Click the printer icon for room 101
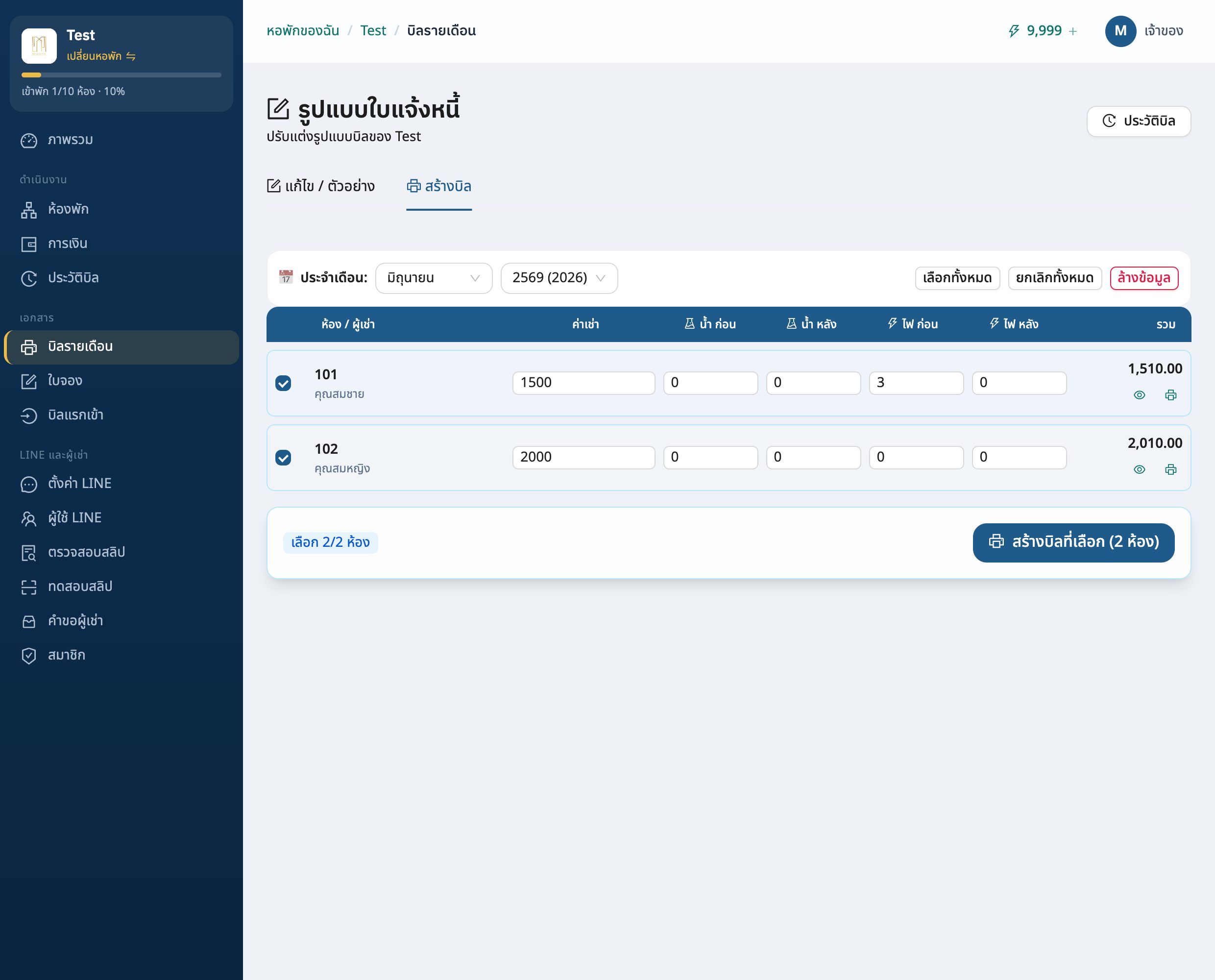This screenshot has width=1215, height=980. click(x=1170, y=395)
